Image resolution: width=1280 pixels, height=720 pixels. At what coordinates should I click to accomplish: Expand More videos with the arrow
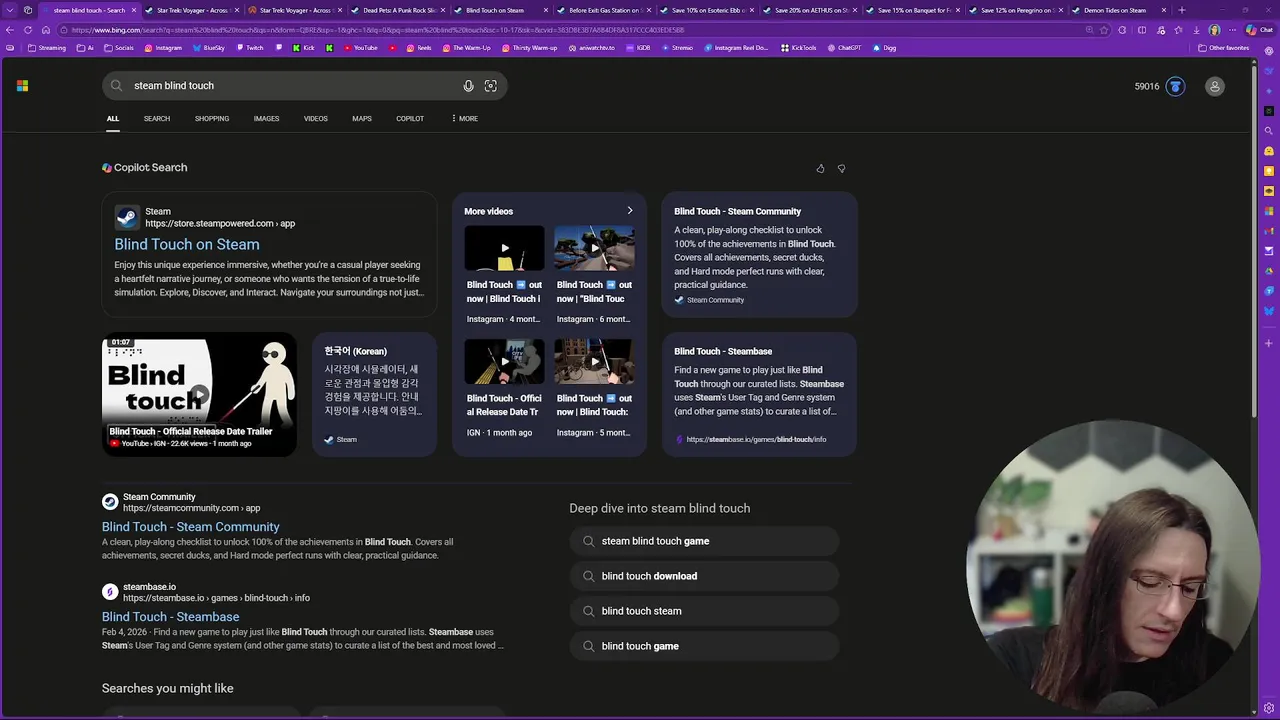629,211
